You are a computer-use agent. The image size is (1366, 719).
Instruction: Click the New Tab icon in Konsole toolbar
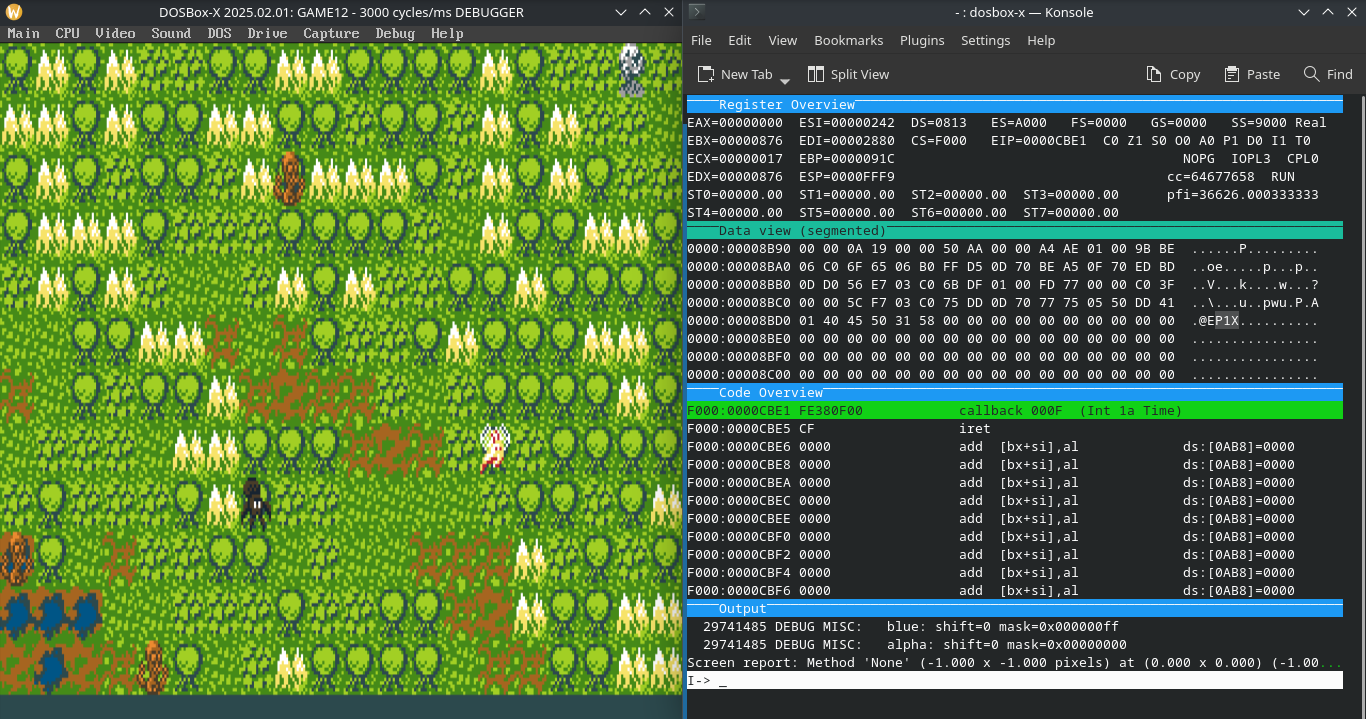tap(706, 74)
